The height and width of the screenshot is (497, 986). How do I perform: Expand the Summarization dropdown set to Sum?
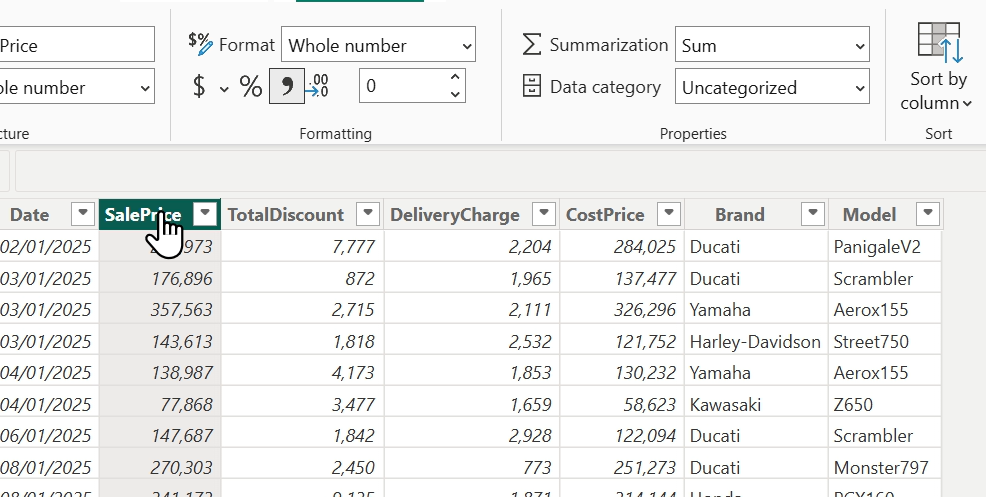pyautogui.click(x=772, y=45)
